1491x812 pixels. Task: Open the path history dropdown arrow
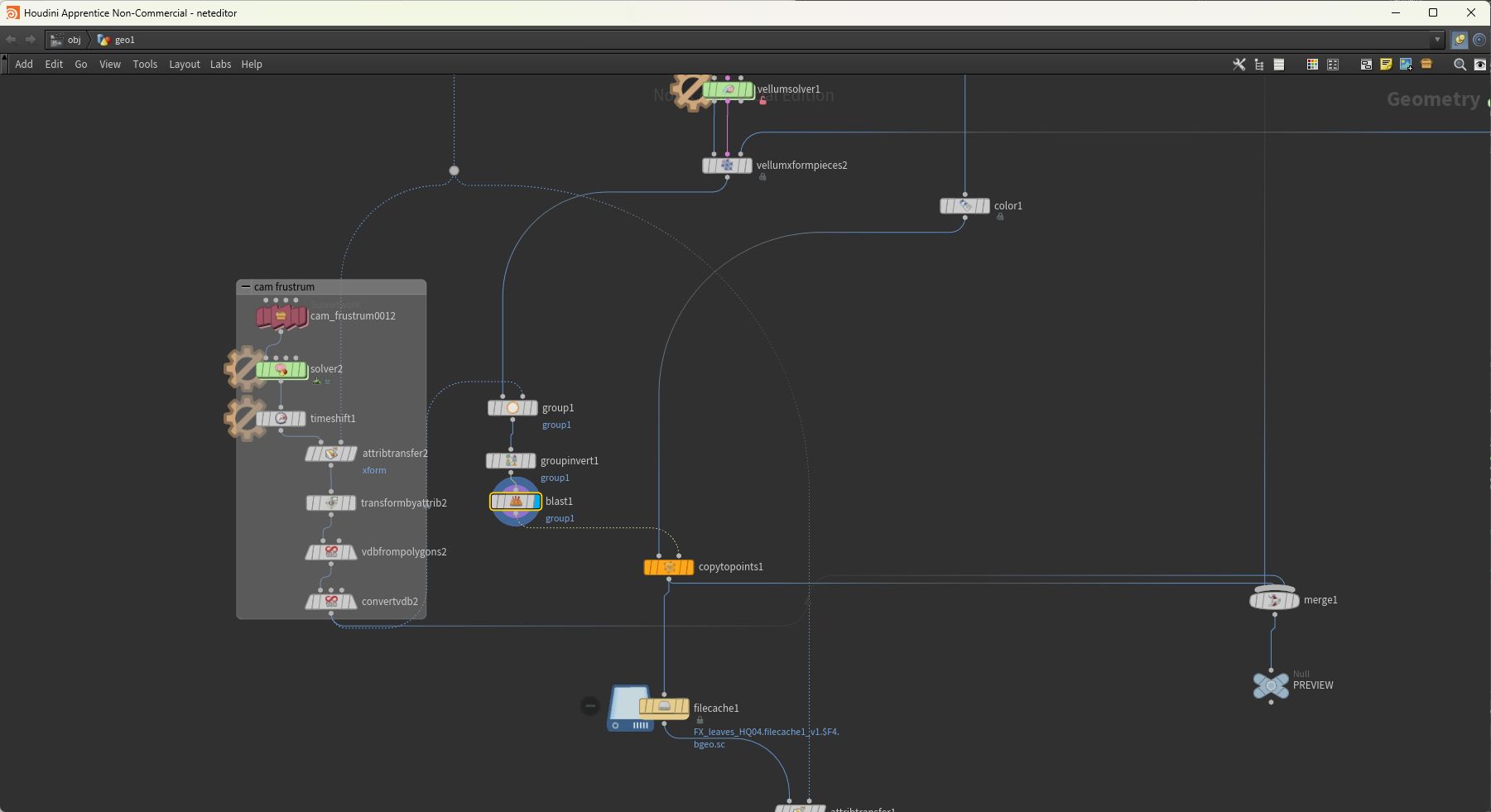tap(1437, 40)
